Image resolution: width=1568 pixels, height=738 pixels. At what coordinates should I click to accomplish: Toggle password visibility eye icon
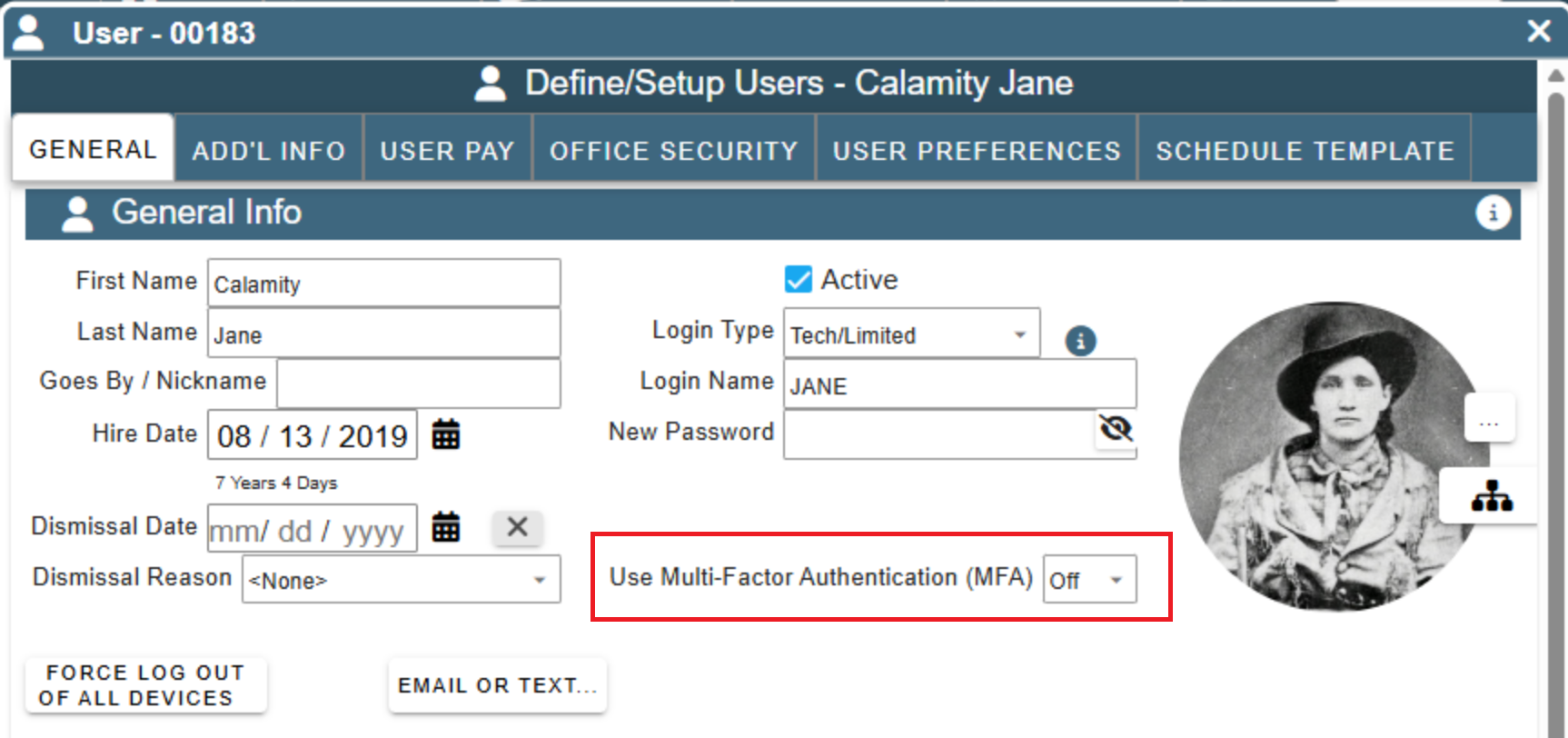(x=1116, y=428)
